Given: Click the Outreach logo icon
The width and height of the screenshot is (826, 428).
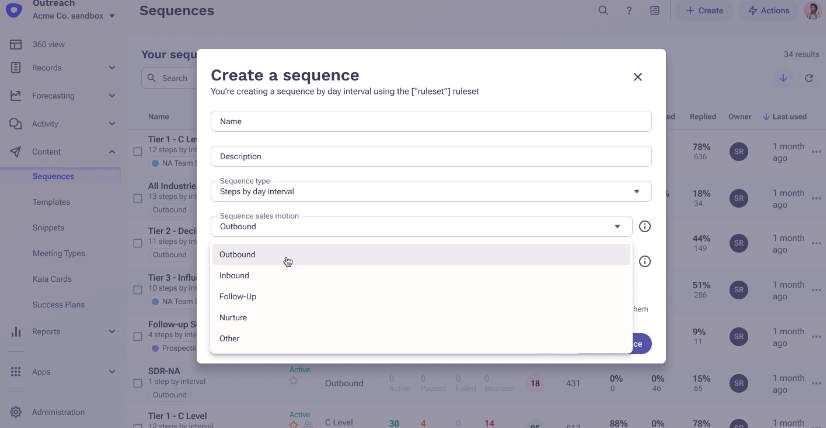Looking at the screenshot, I should (x=14, y=10).
